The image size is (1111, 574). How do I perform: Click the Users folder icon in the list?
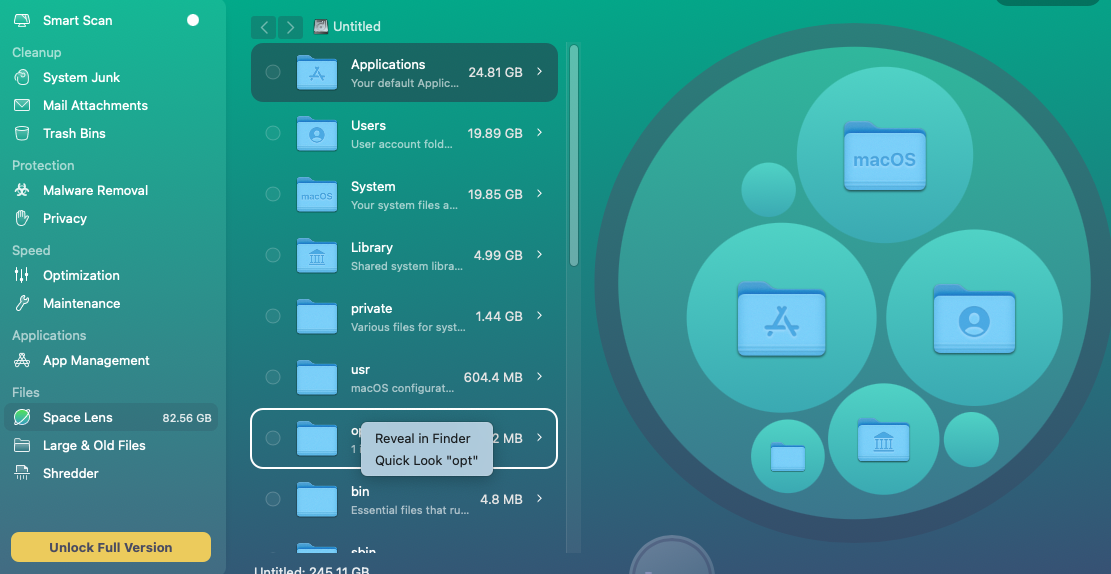(x=317, y=133)
